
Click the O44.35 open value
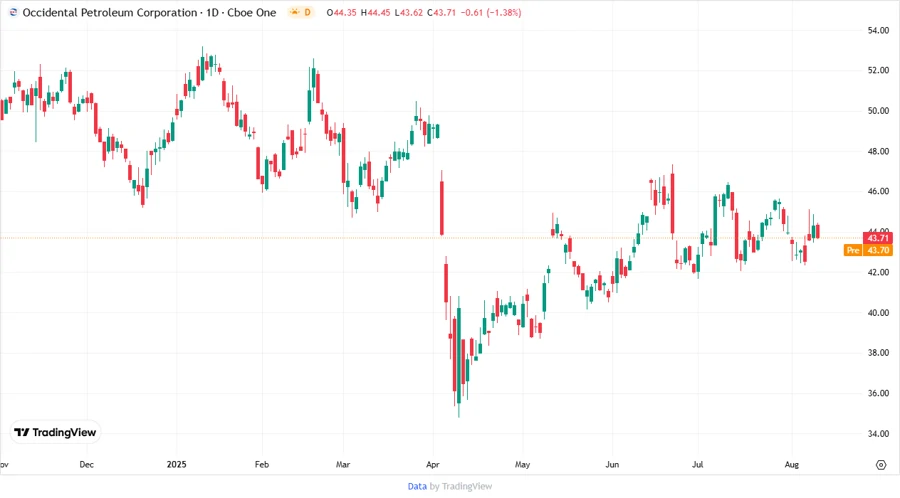pyautogui.click(x=342, y=13)
